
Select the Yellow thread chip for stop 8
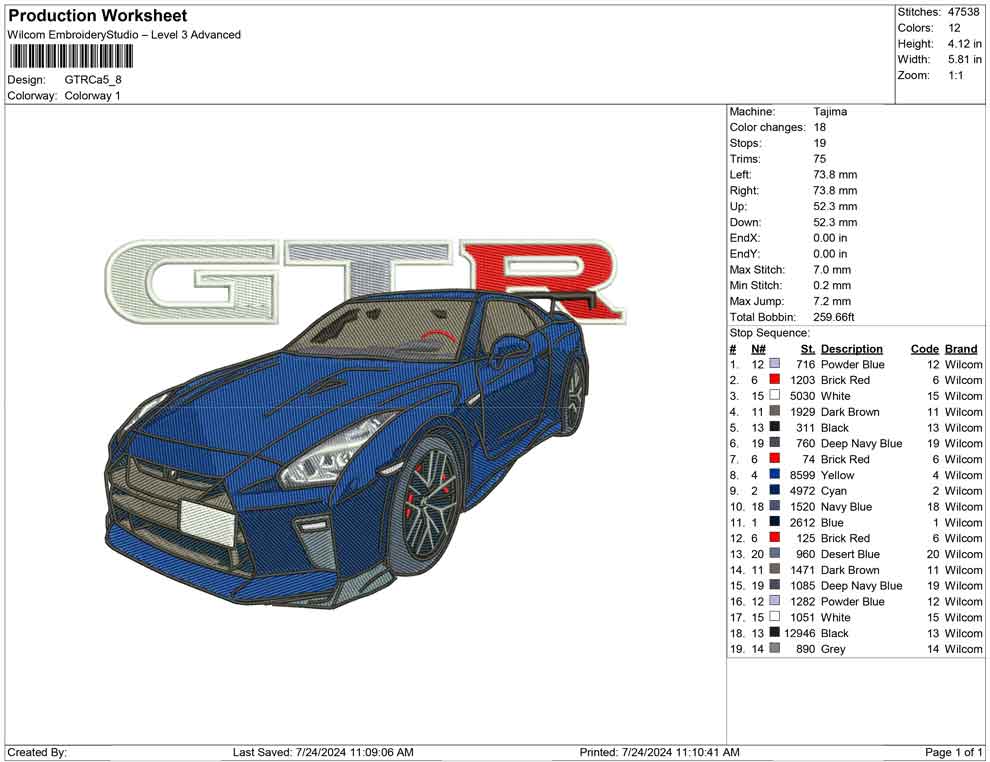pyautogui.click(x=775, y=474)
